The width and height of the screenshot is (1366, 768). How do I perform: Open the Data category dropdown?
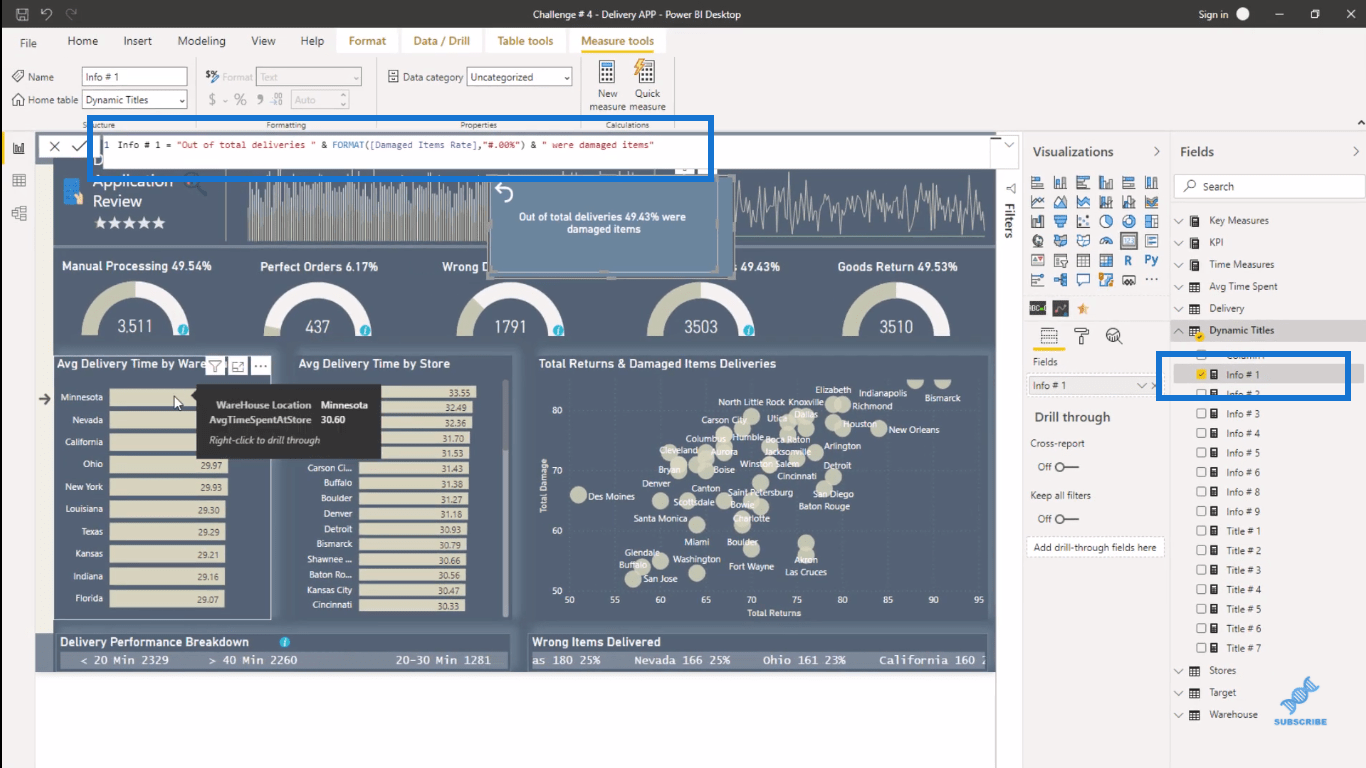click(x=566, y=77)
